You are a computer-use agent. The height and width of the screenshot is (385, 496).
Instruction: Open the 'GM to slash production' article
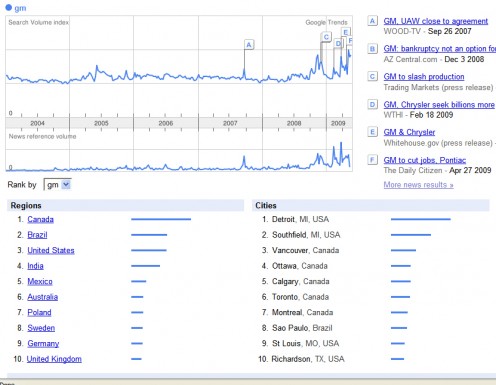(x=424, y=77)
